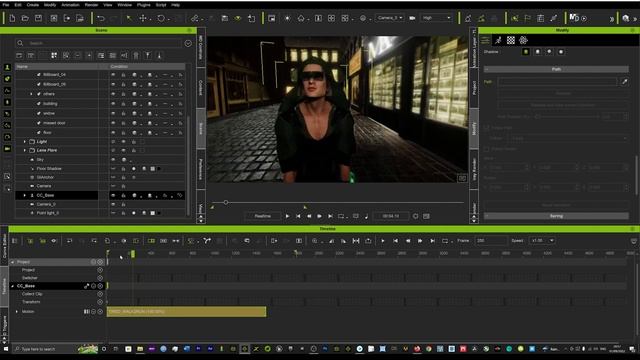Open the checkerboard Material tab in Modify panel

pyautogui.click(x=511, y=40)
